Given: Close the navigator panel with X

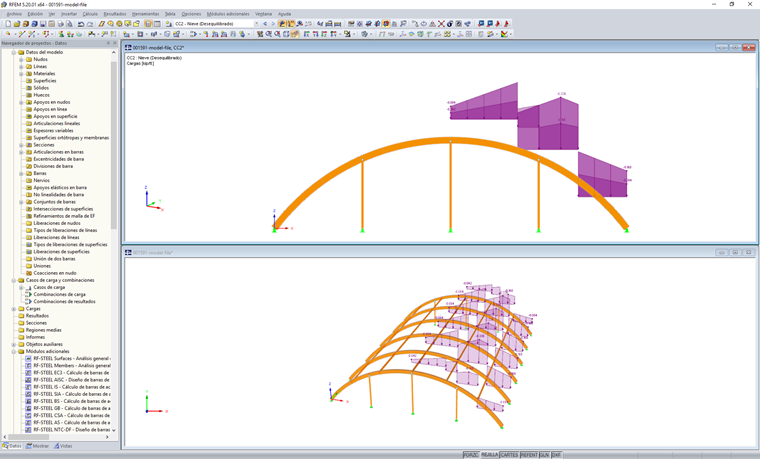Looking at the screenshot, I should [115, 43].
